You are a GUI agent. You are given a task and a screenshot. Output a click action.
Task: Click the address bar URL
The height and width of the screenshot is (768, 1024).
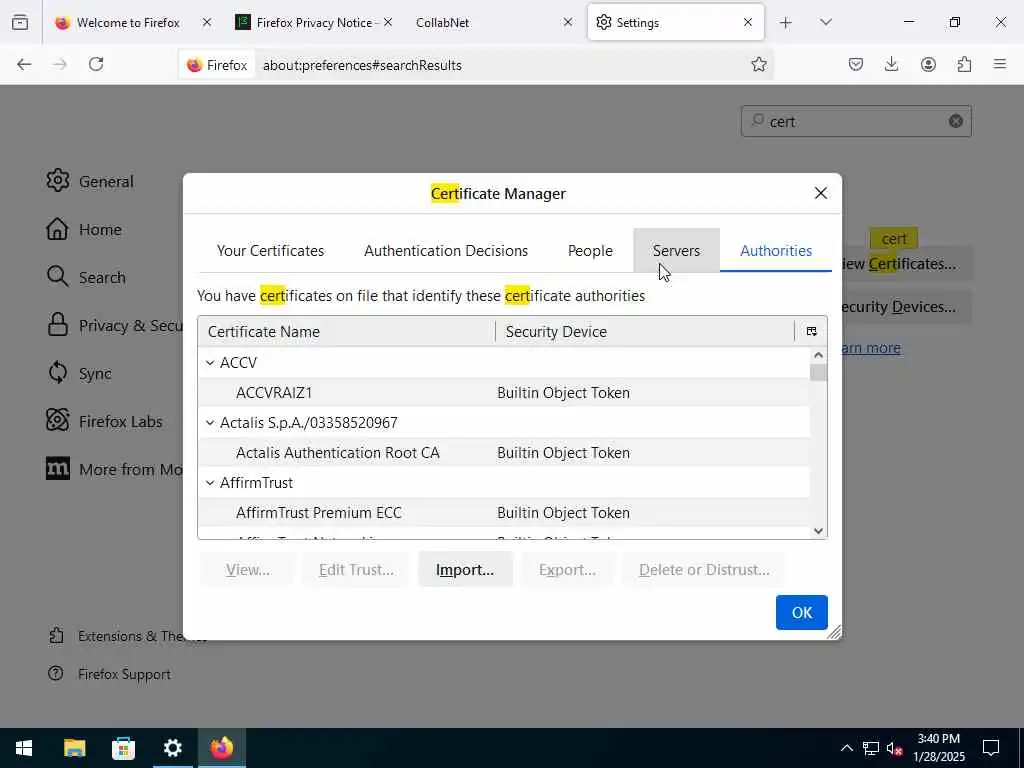point(362,65)
